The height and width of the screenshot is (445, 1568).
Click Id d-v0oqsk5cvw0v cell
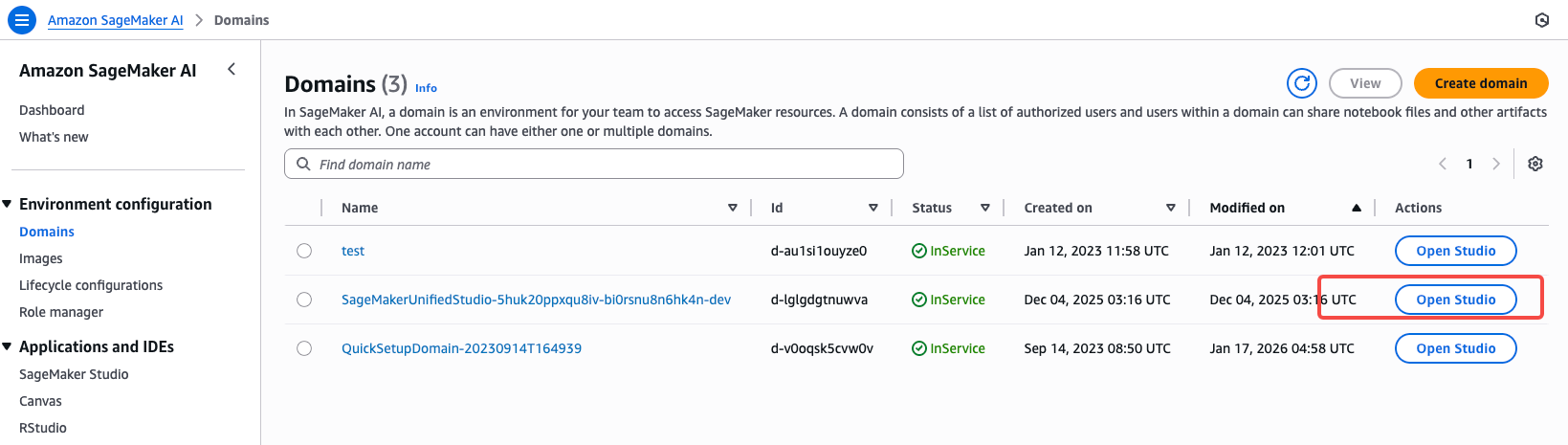coord(822,348)
